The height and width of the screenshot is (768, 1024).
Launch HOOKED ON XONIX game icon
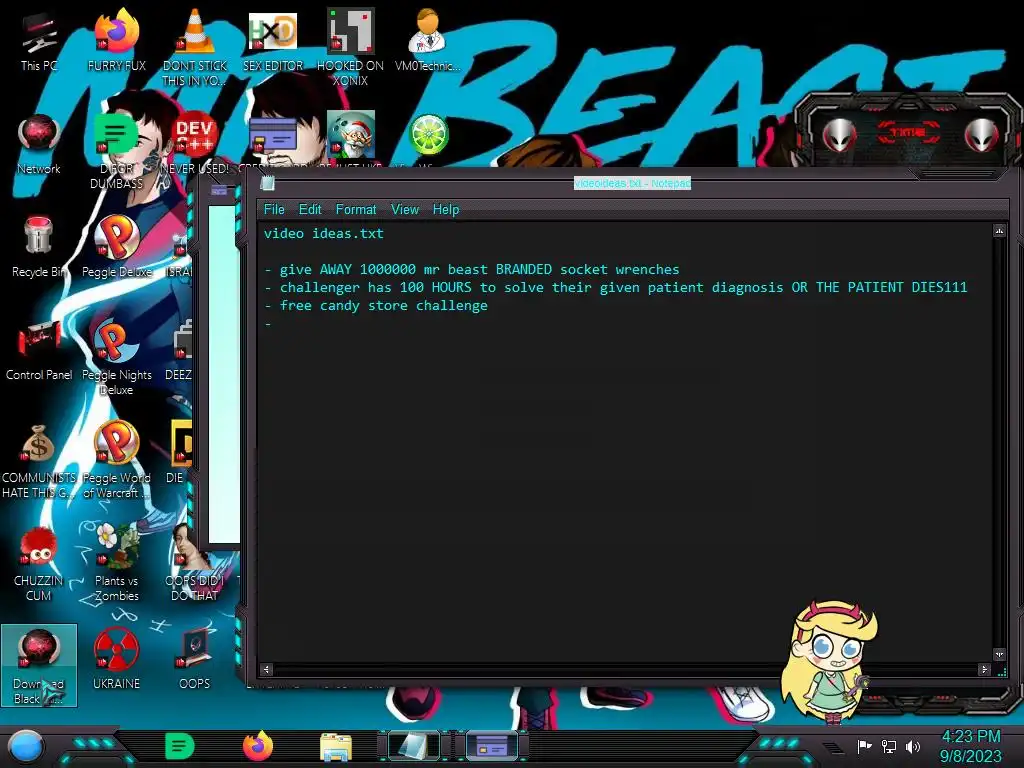[350, 47]
